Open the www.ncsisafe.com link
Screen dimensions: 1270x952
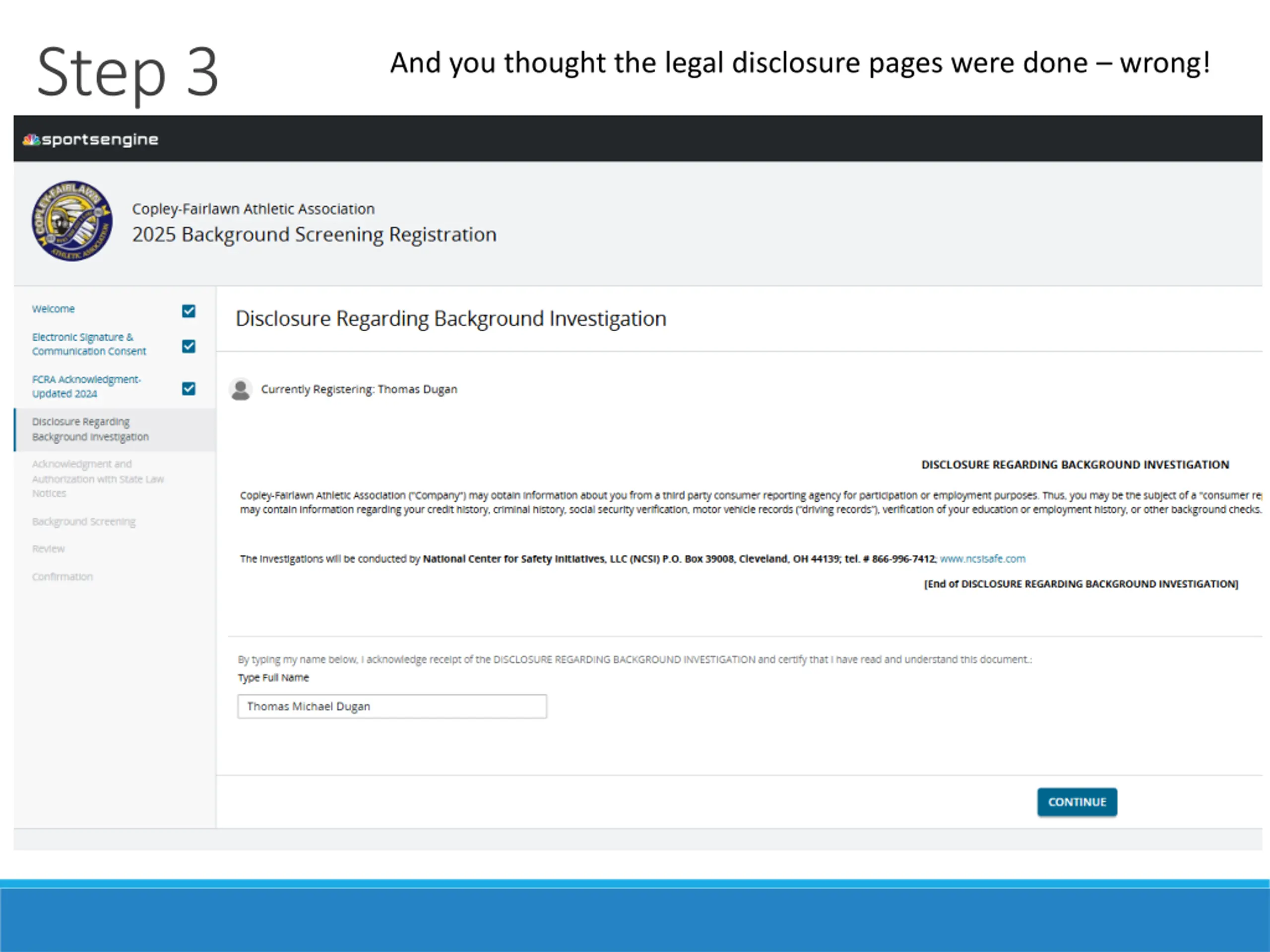click(982, 558)
